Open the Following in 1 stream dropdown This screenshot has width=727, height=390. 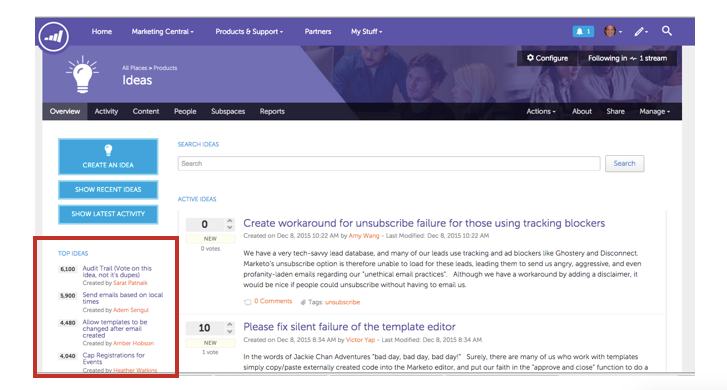[627, 58]
